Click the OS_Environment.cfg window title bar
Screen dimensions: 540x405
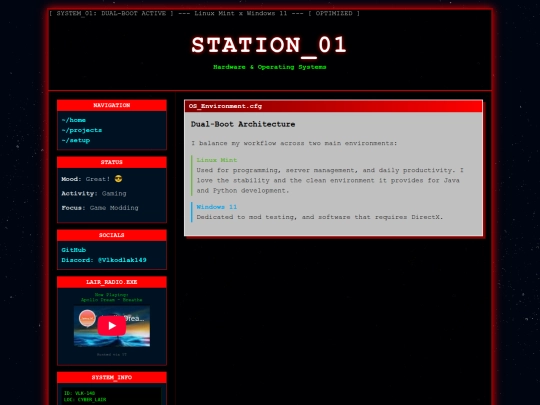[x=333, y=106]
